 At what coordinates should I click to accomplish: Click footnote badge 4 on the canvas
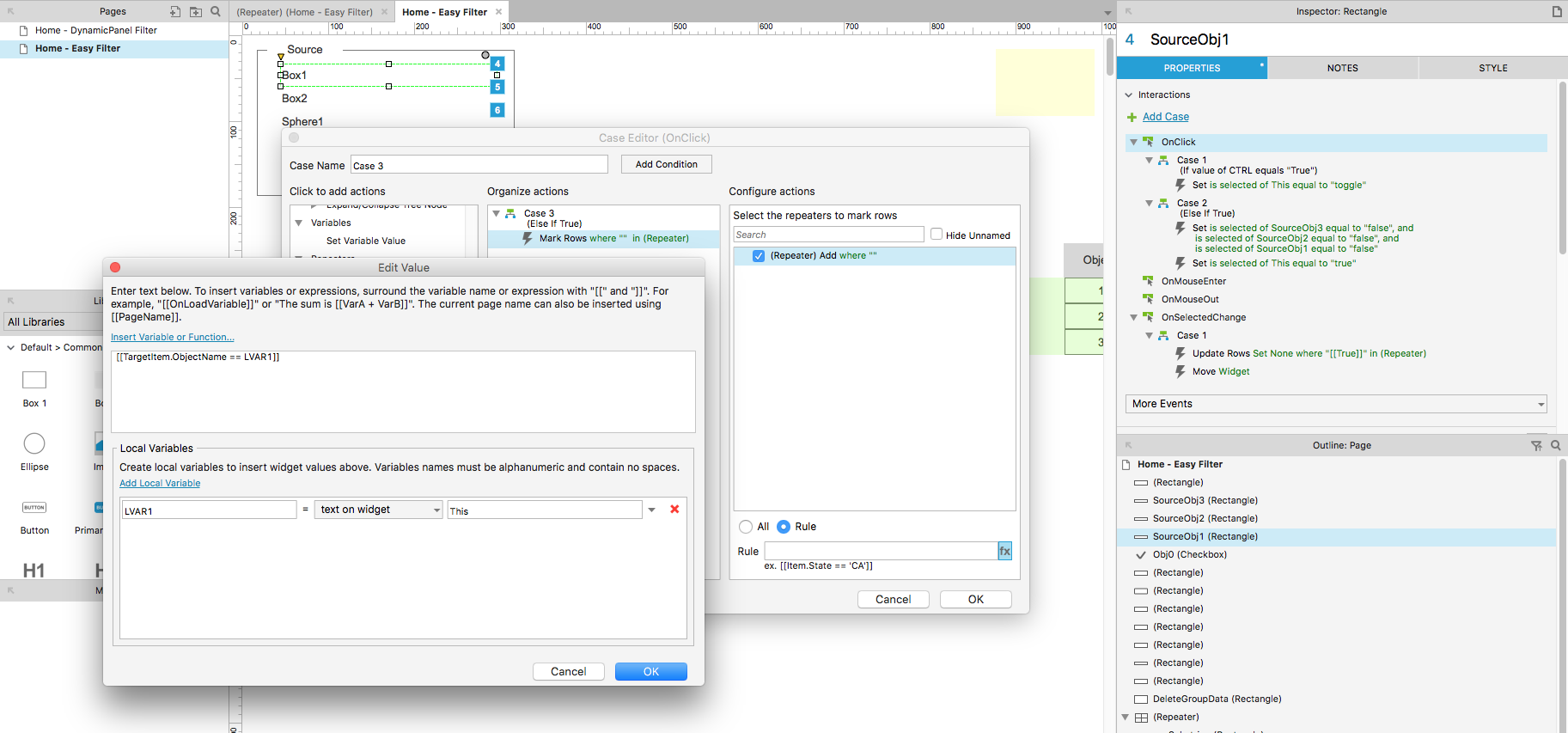coord(497,64)
